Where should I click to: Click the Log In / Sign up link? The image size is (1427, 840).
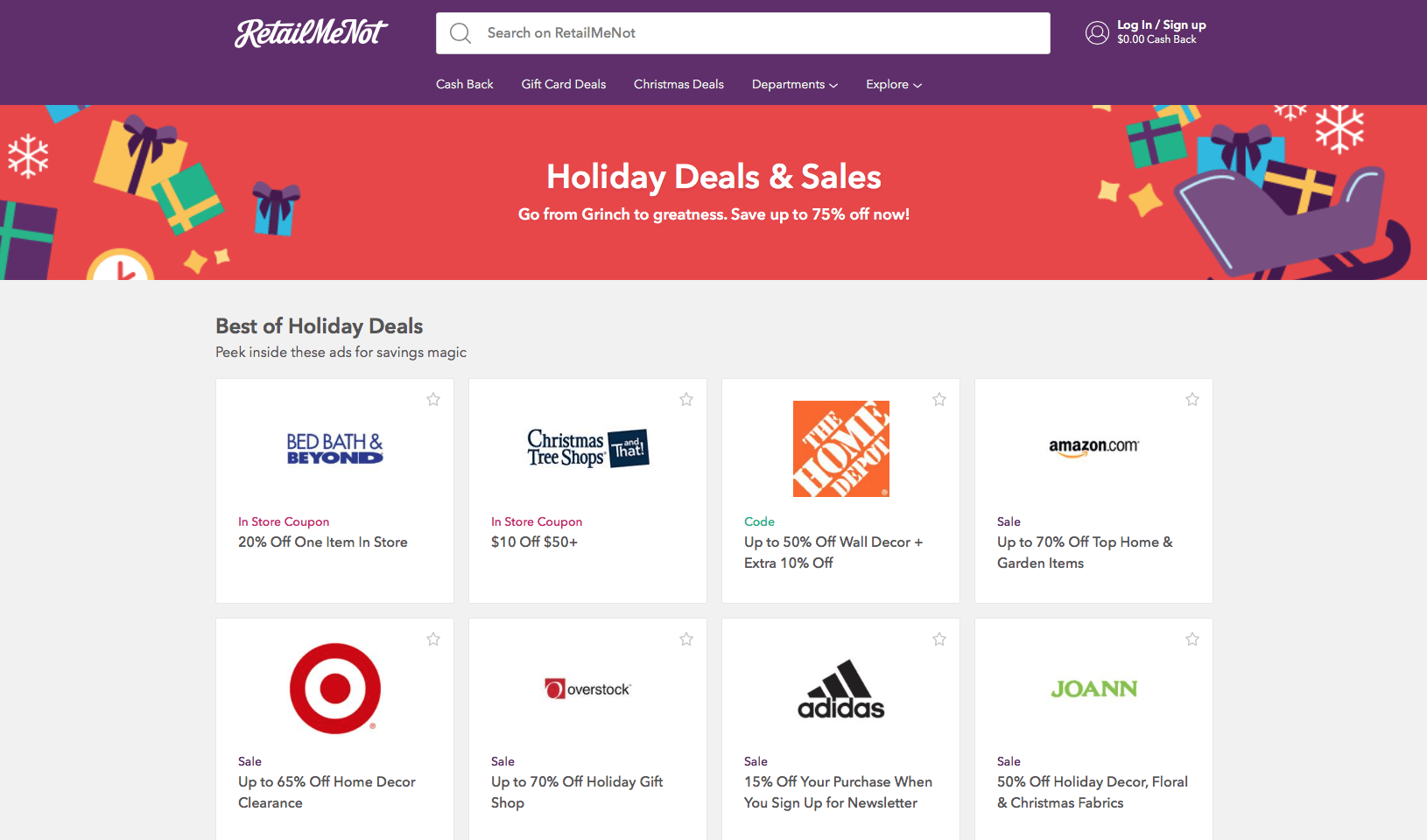point(1161,25)
